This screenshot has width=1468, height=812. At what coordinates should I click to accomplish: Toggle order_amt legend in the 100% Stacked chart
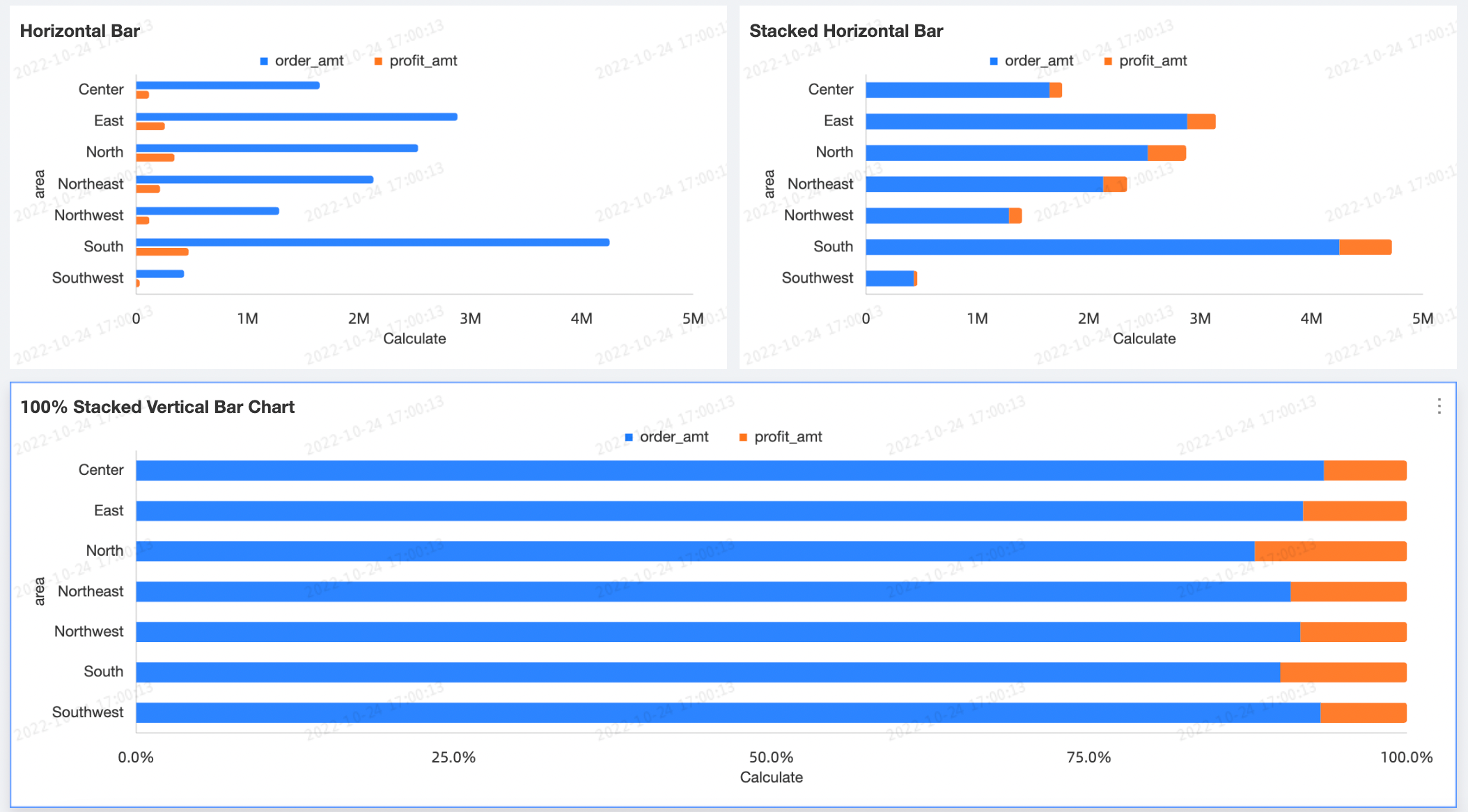(666, 437)
